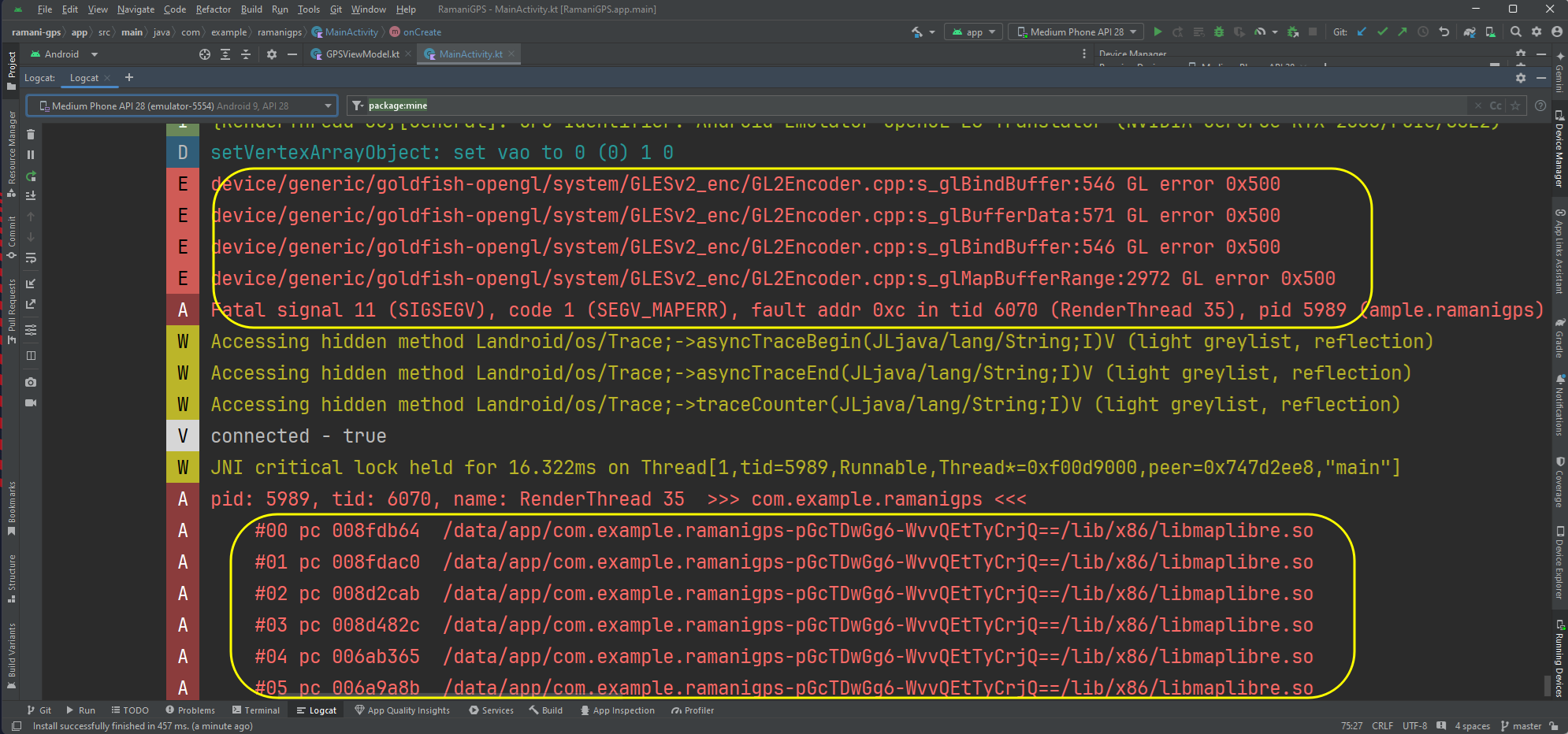Collapse all in Project panel
The image size is (1568, 734).
(x=246, y=54)
